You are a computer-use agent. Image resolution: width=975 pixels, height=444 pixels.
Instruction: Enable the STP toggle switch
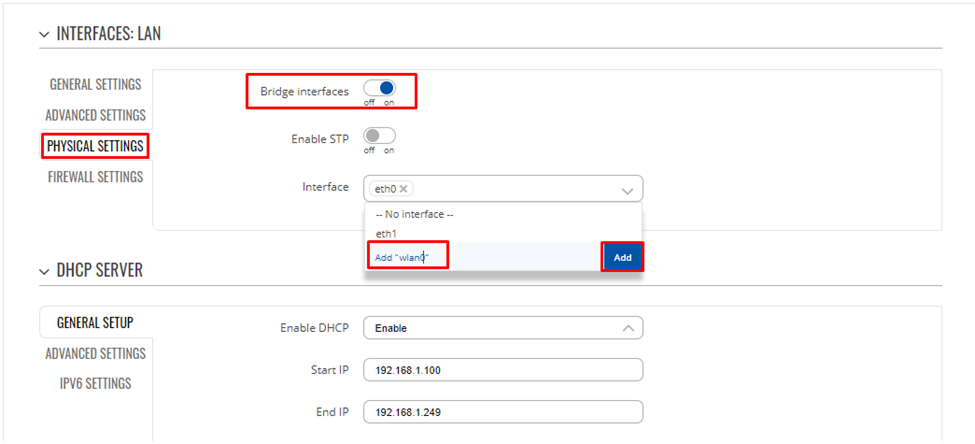(x=379, y=136)
